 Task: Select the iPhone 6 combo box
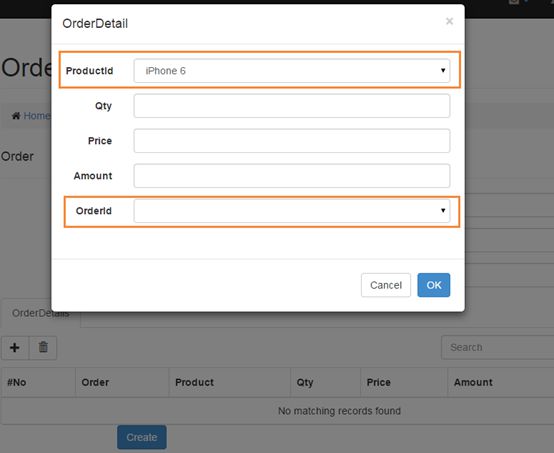point(291,71)
